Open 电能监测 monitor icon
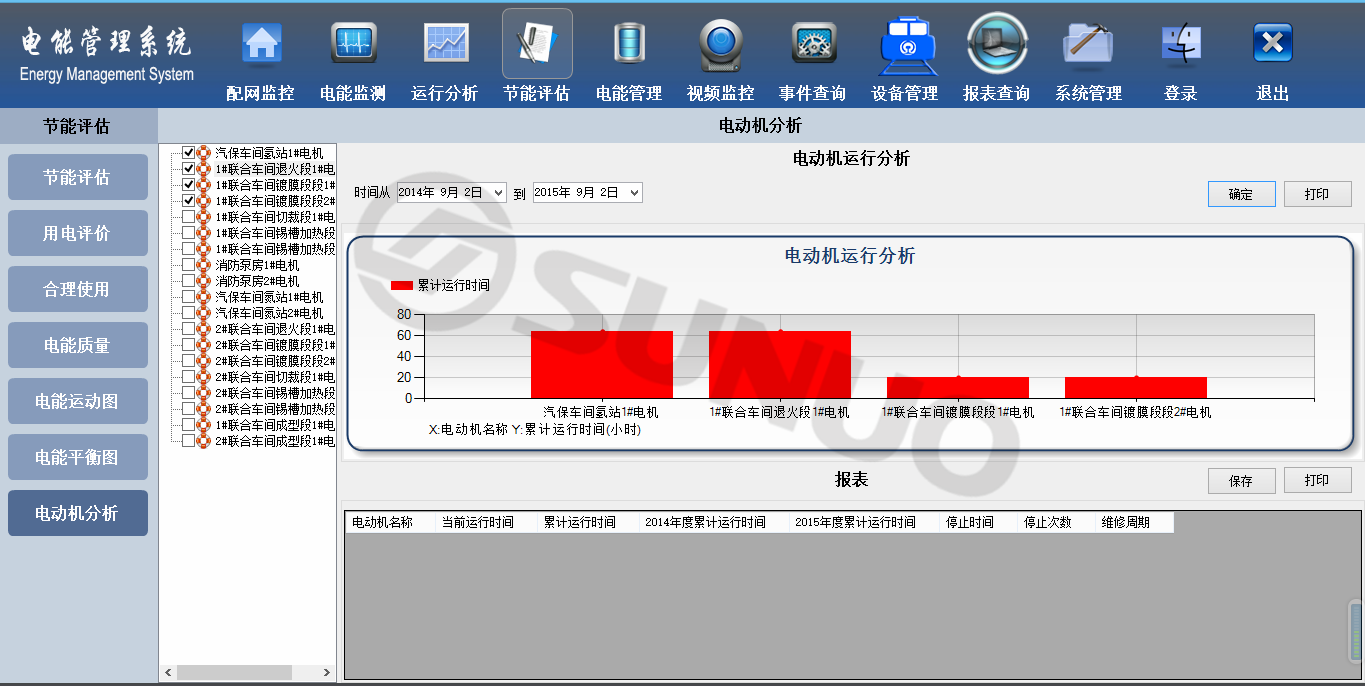The height and width of the screenshot is (686, 1365). [x=353, y=44]
